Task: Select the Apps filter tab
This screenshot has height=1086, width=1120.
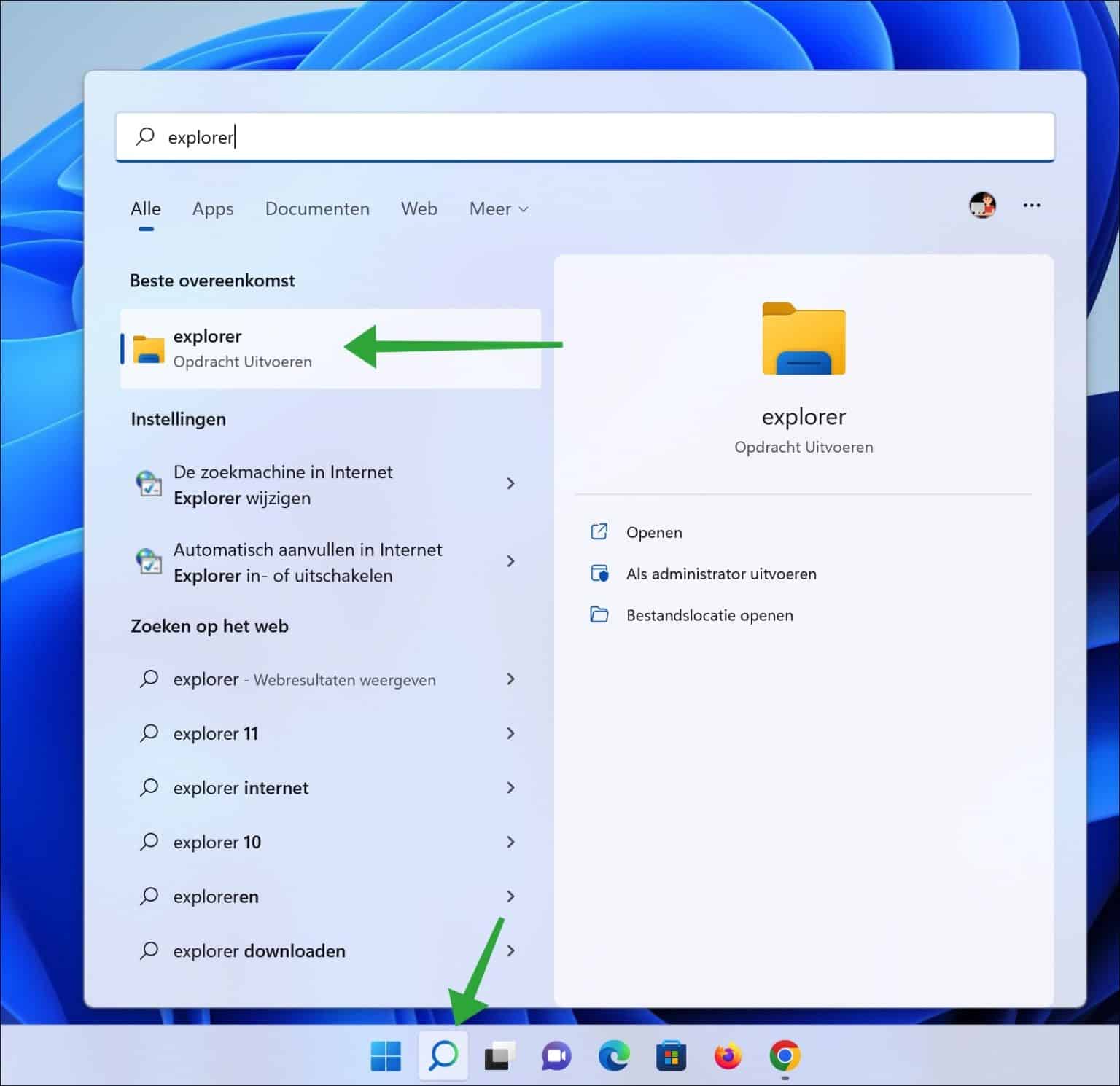Action: pyautogui.click(x=212, y=209)
